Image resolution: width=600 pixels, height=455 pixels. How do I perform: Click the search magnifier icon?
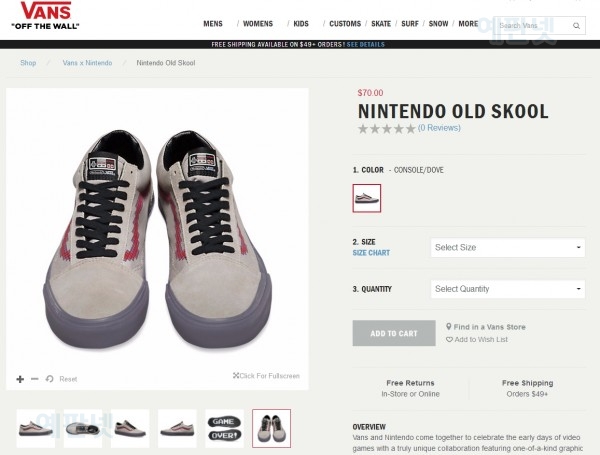point(576,26)
